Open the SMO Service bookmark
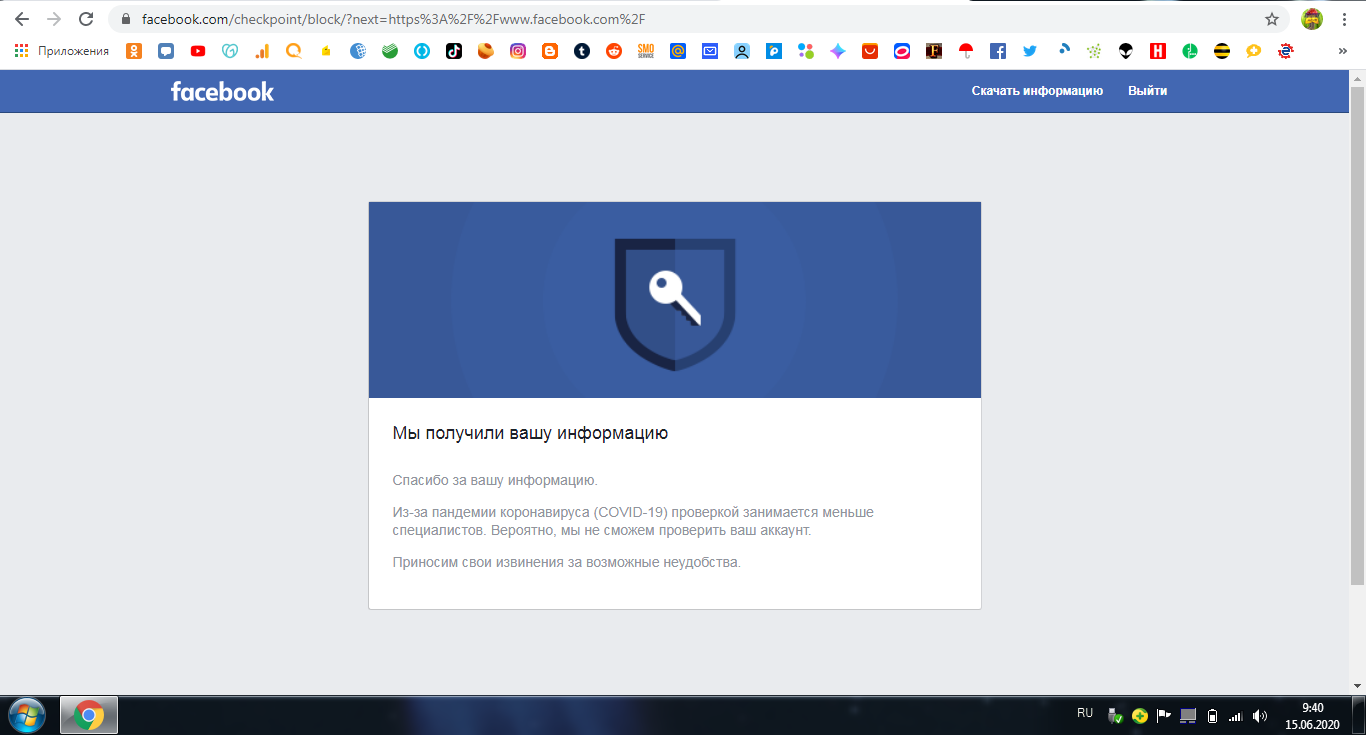Screen dimensions: 1366x735 pos(646,51)
